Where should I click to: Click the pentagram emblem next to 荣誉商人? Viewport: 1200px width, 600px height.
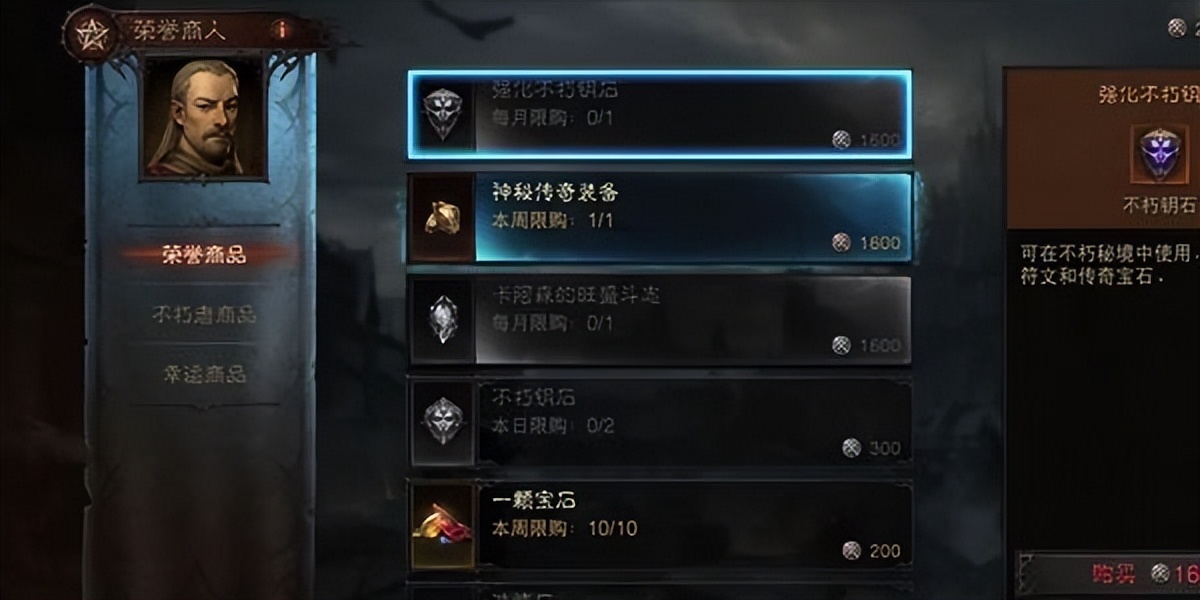92,32
